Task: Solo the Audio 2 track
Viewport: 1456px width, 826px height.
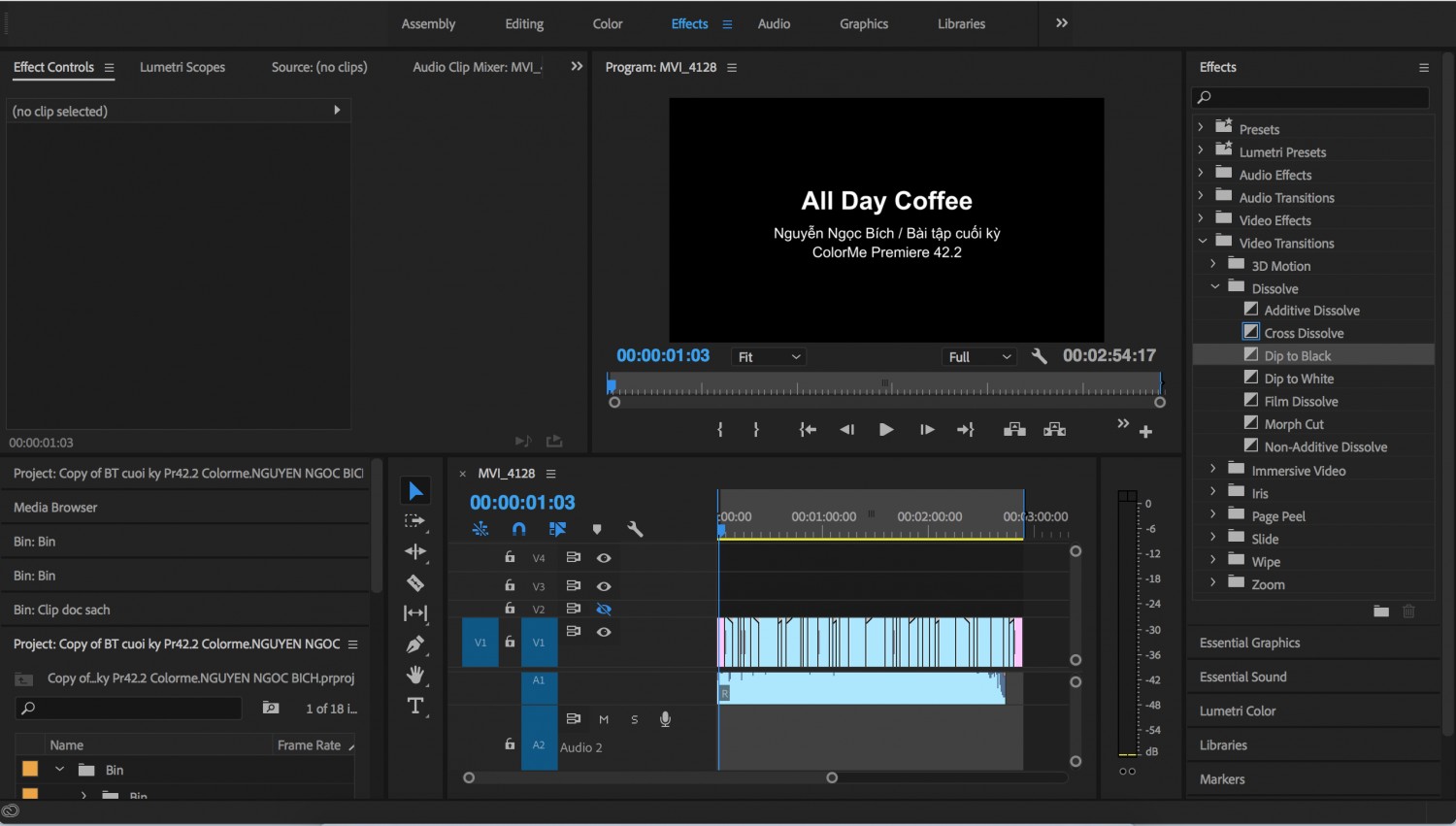Action: tap(635, 719)
